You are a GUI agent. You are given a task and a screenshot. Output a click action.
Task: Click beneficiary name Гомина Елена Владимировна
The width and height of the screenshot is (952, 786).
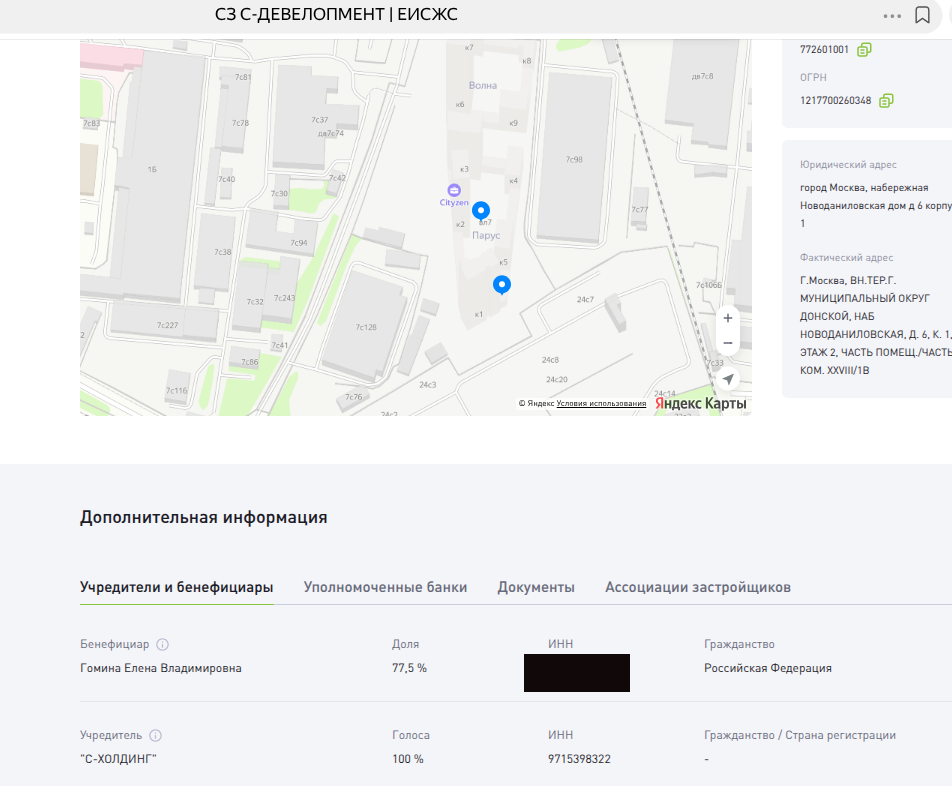(x=160, y=668)
